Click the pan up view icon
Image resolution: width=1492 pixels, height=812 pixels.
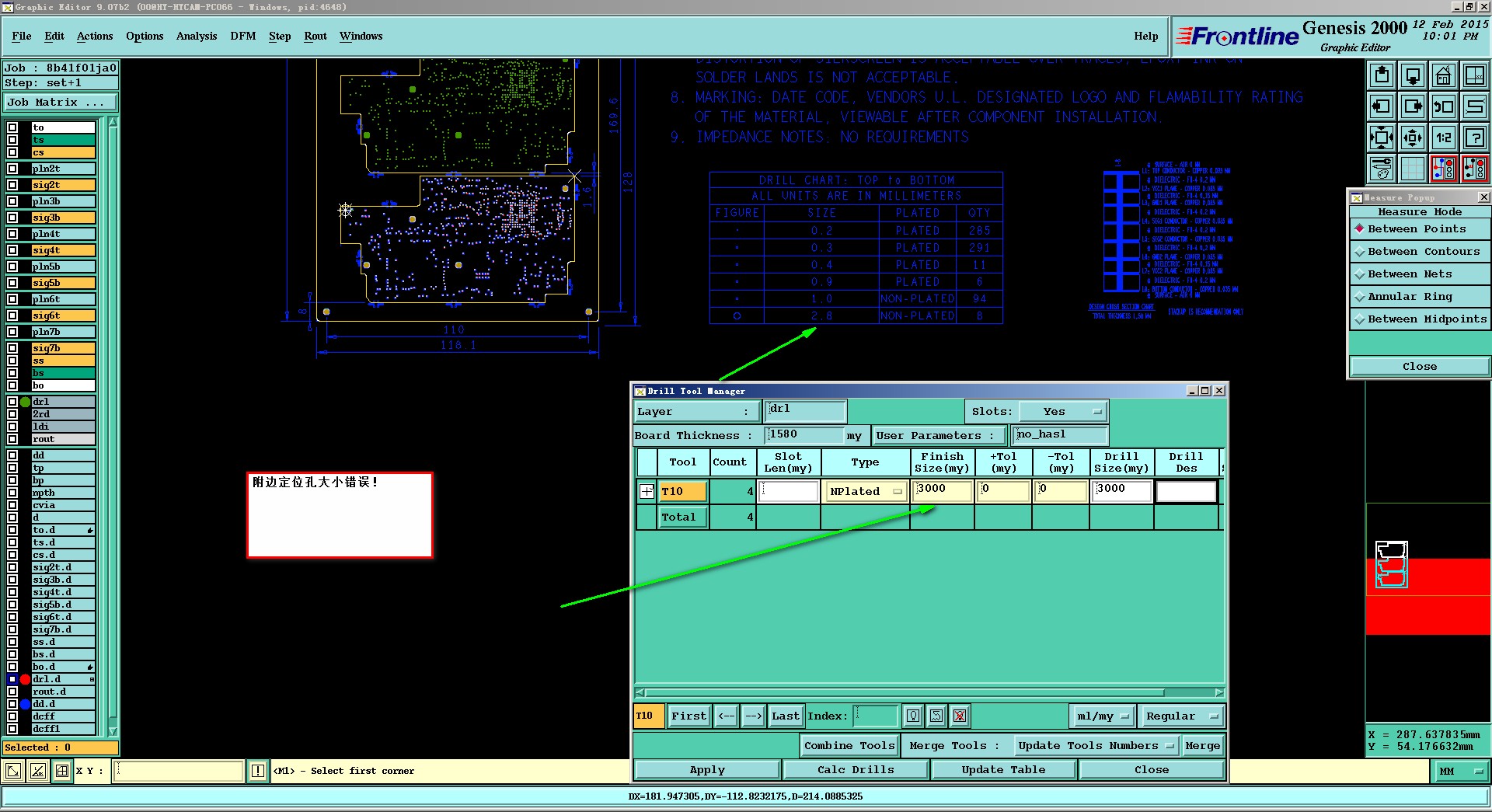point(1382,76)
